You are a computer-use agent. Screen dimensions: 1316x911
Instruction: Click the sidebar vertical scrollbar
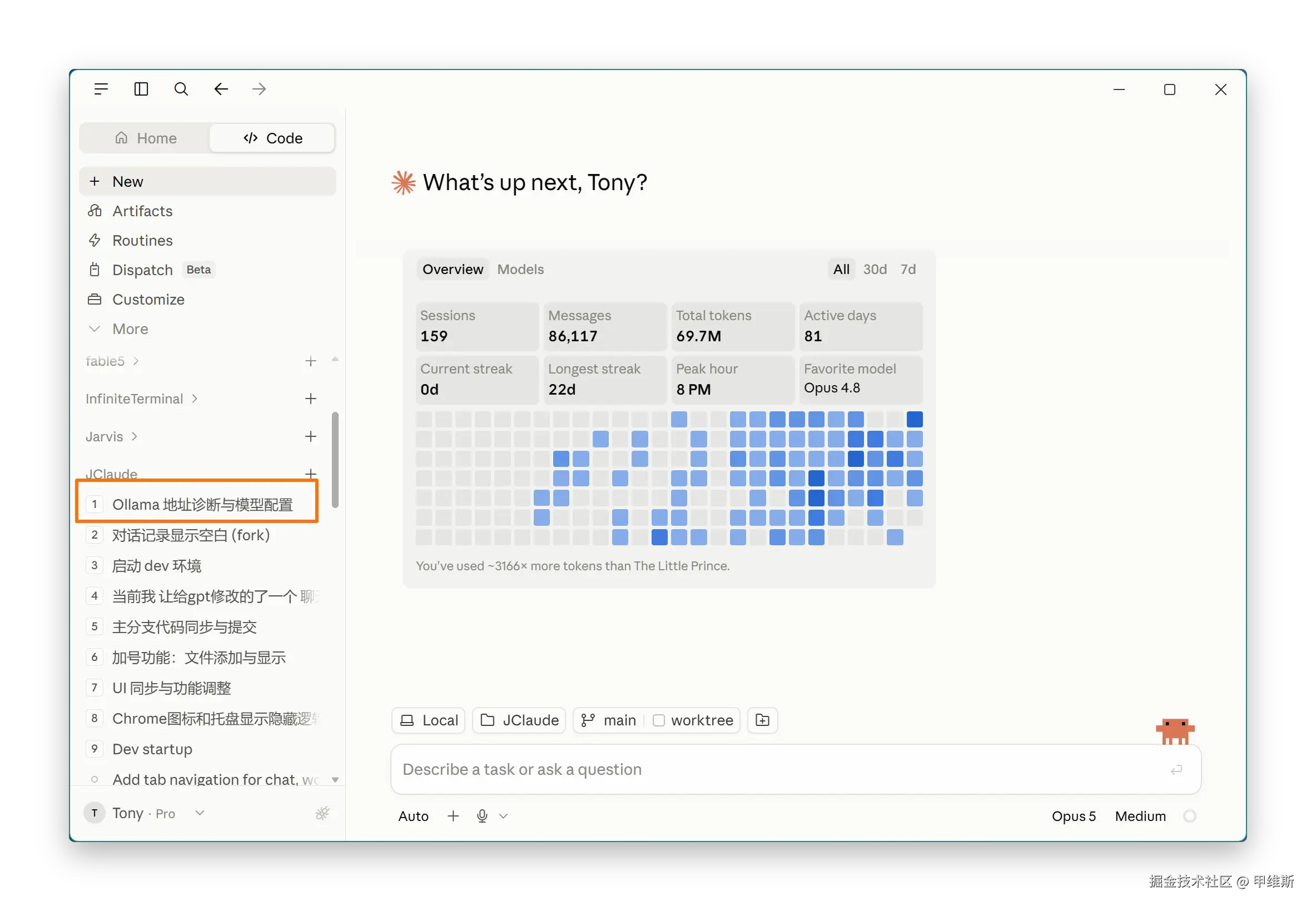335,460
